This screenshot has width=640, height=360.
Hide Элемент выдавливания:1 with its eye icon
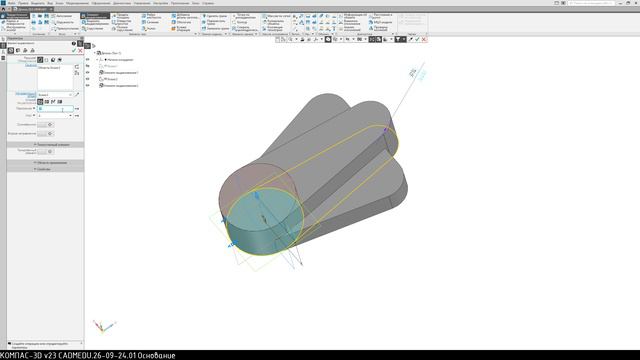tap(88, 73)
